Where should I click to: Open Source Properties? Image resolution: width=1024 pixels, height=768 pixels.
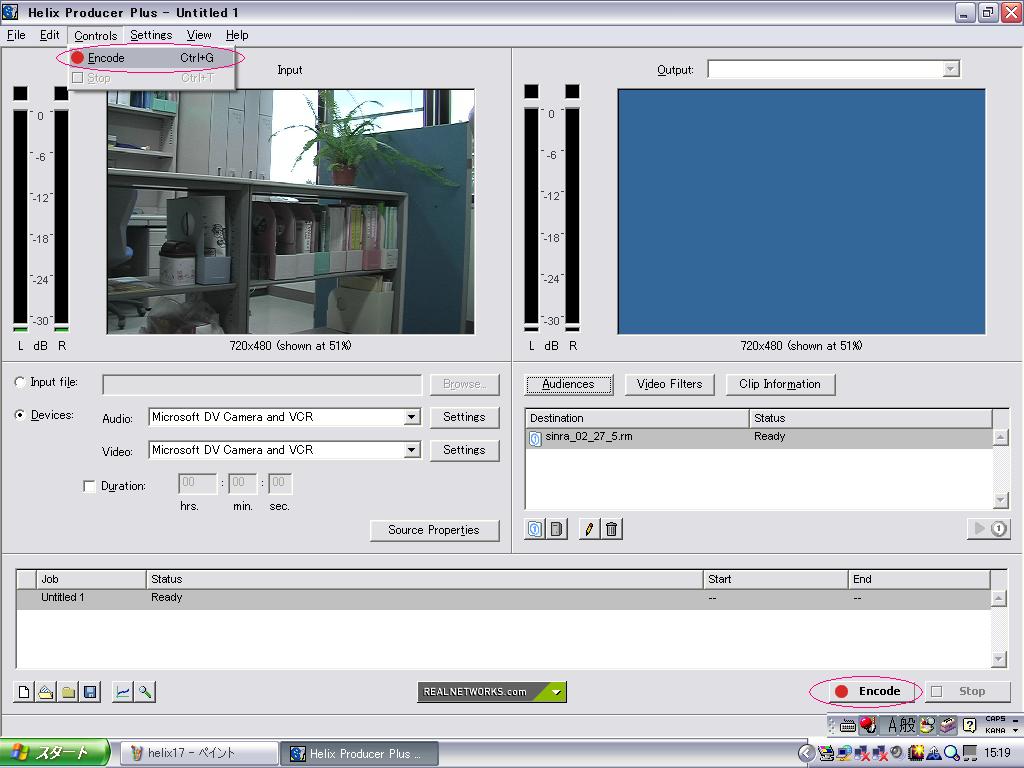[x=434, y=530]
